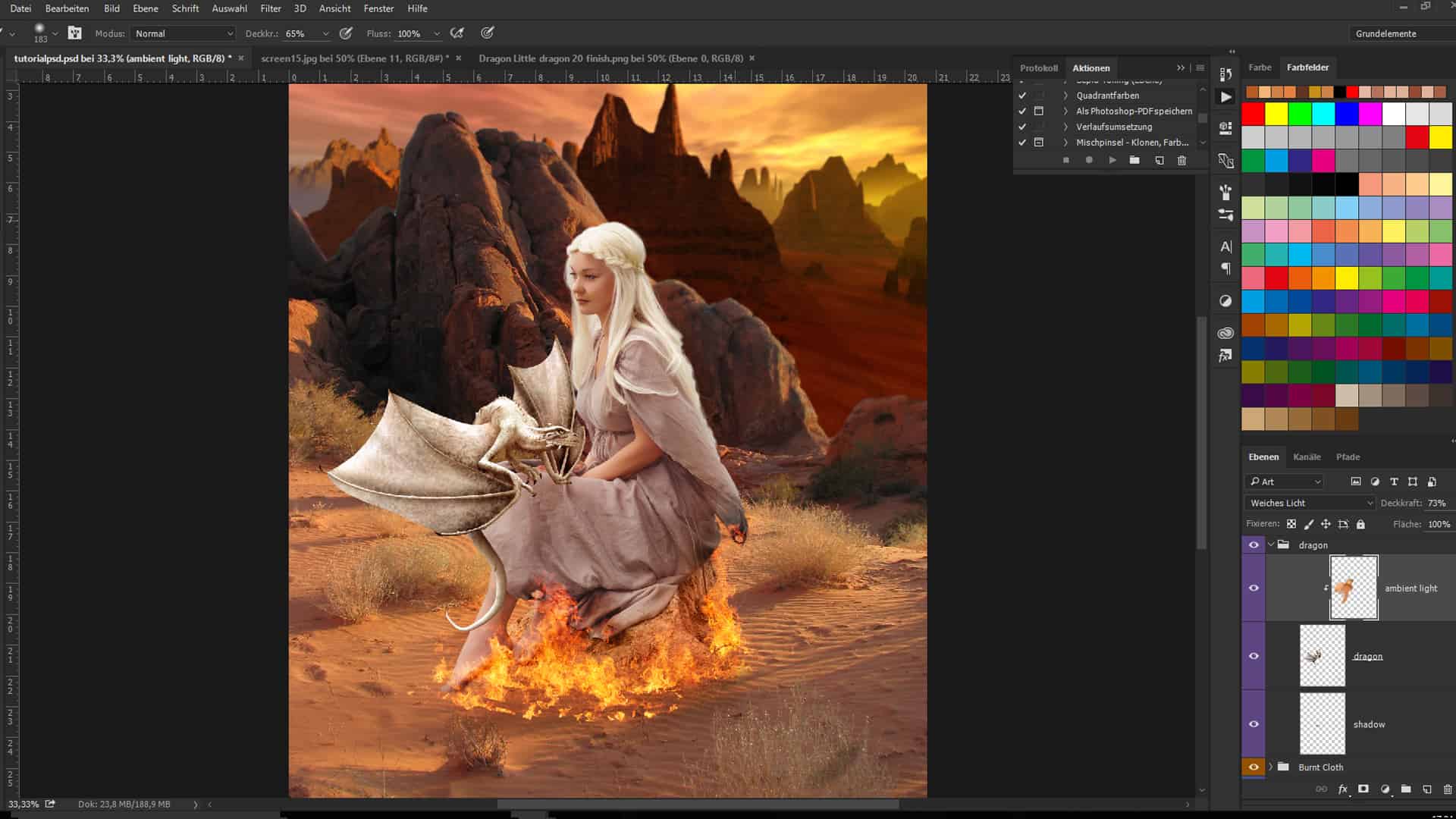Hide the dragon group
Screen dimensions: 1456x819
click(x=1254, y=545)
